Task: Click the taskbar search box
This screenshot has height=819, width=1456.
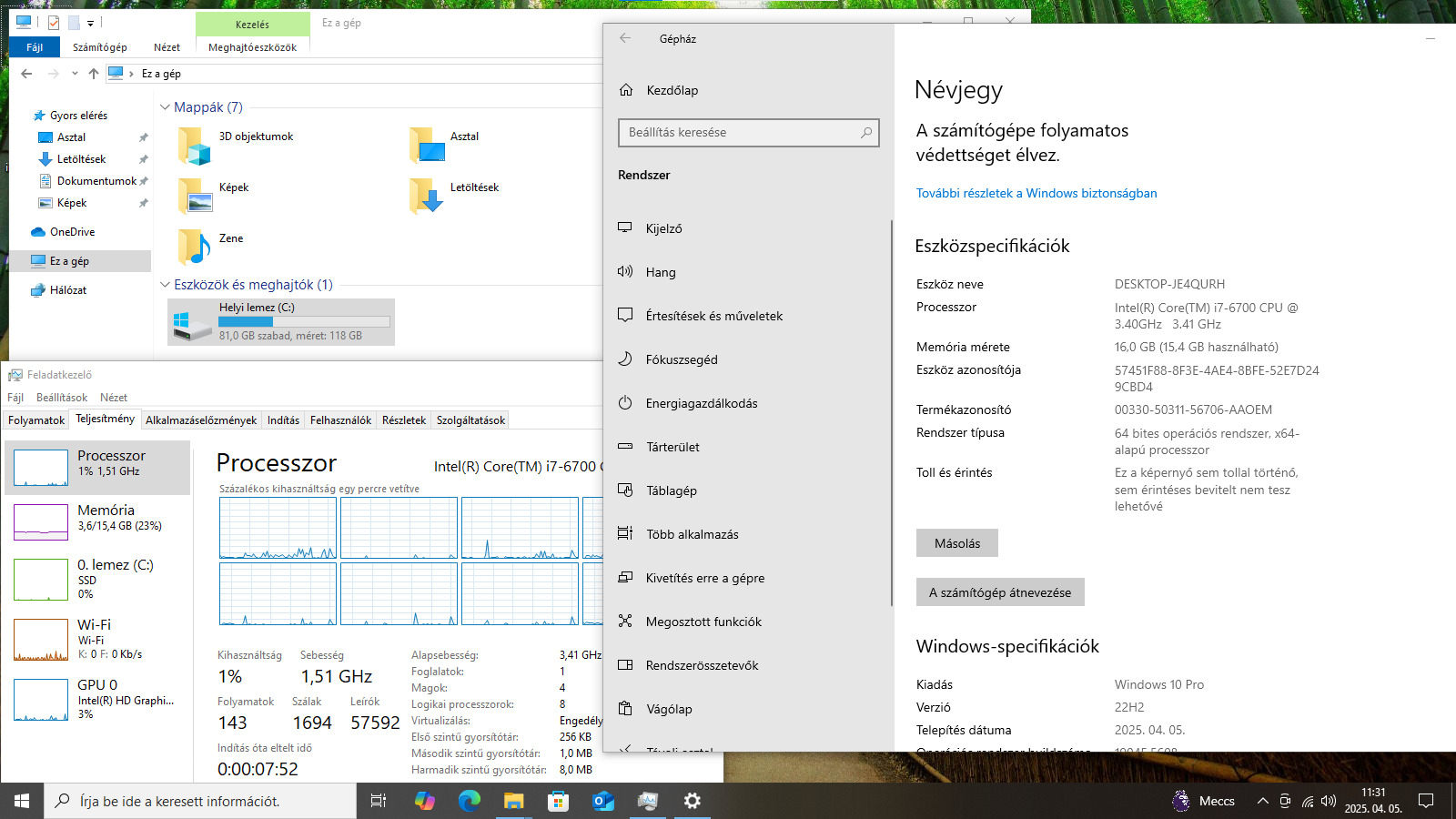Action: click(200, 801)
